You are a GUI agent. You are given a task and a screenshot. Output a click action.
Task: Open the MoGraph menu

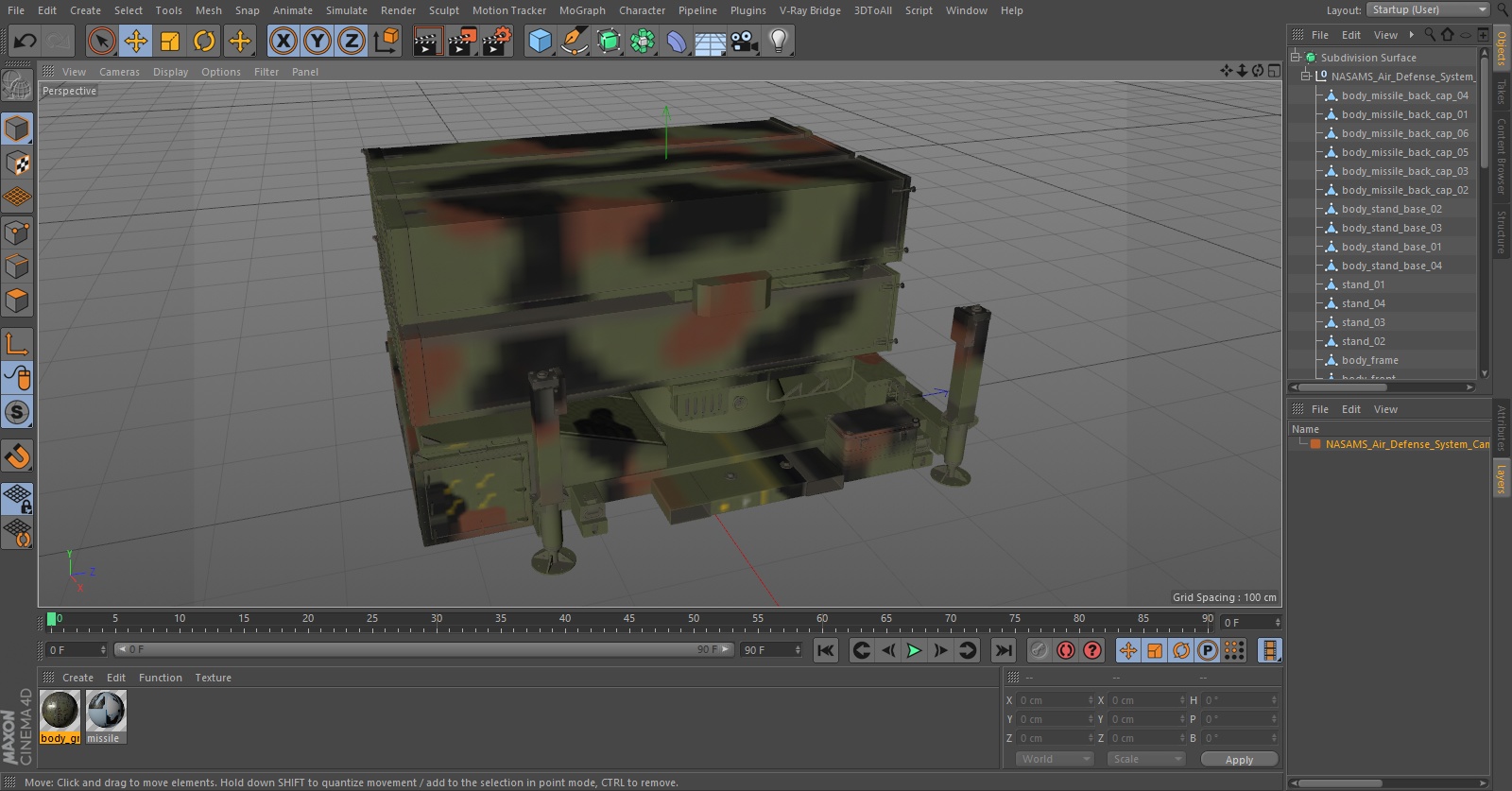click(582, 10)
